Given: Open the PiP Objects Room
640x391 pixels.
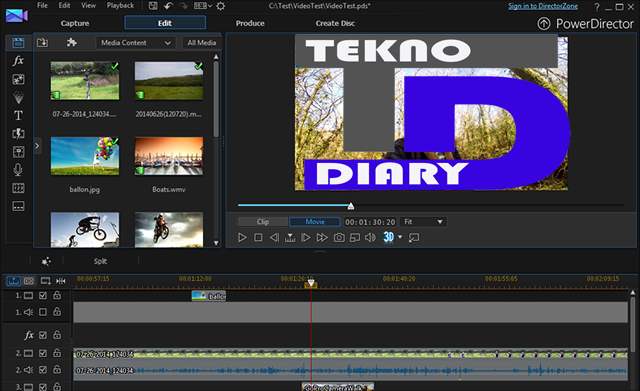Looking at the screenshot, I should [x=18, y=79].
